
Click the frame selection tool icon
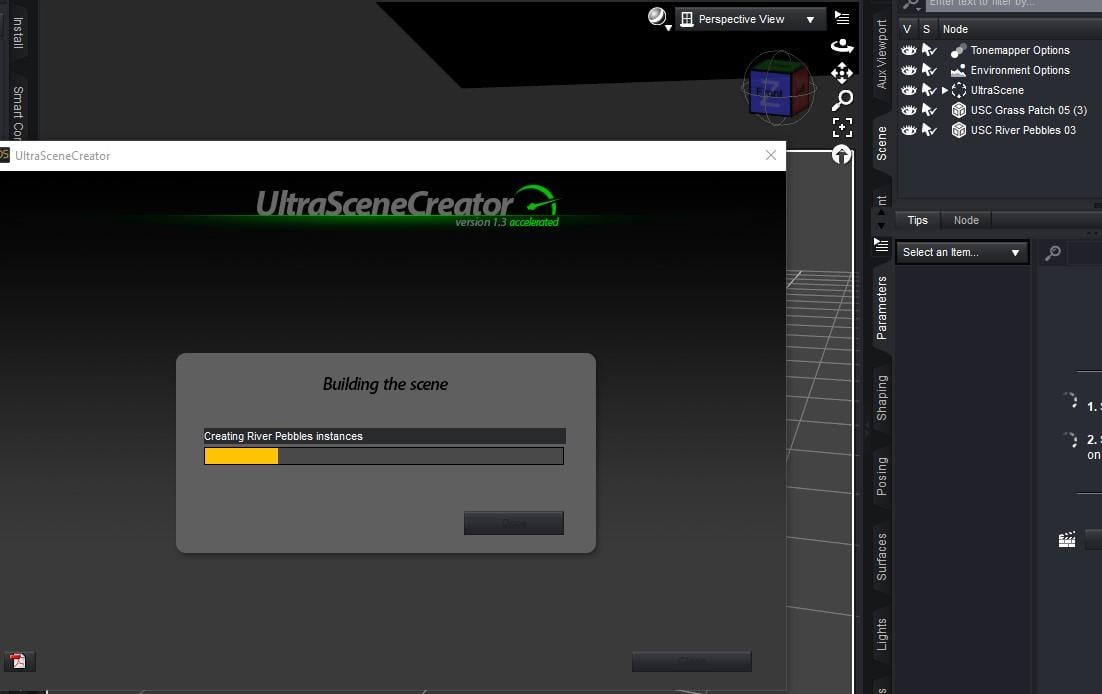click(x=842, y=127)
